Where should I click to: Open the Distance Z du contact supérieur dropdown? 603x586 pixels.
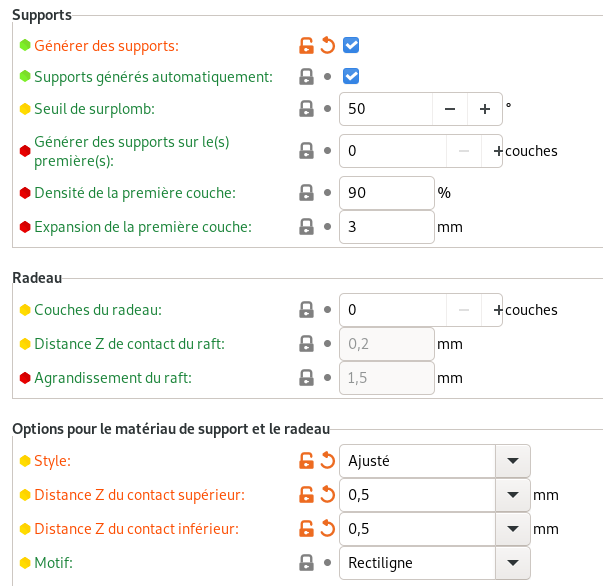(x=513, y=495)
